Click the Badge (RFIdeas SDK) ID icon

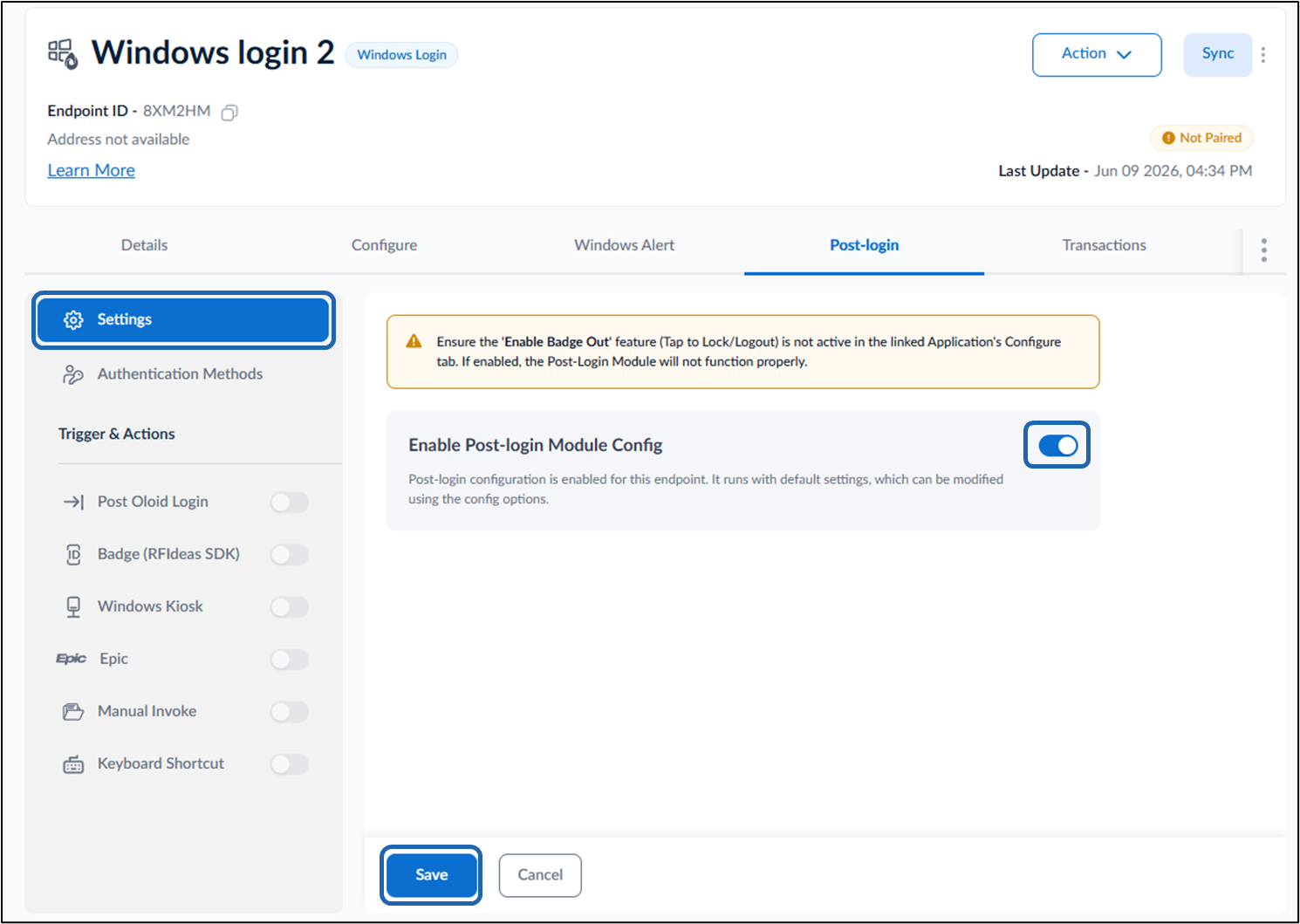(x=73, y=554)
